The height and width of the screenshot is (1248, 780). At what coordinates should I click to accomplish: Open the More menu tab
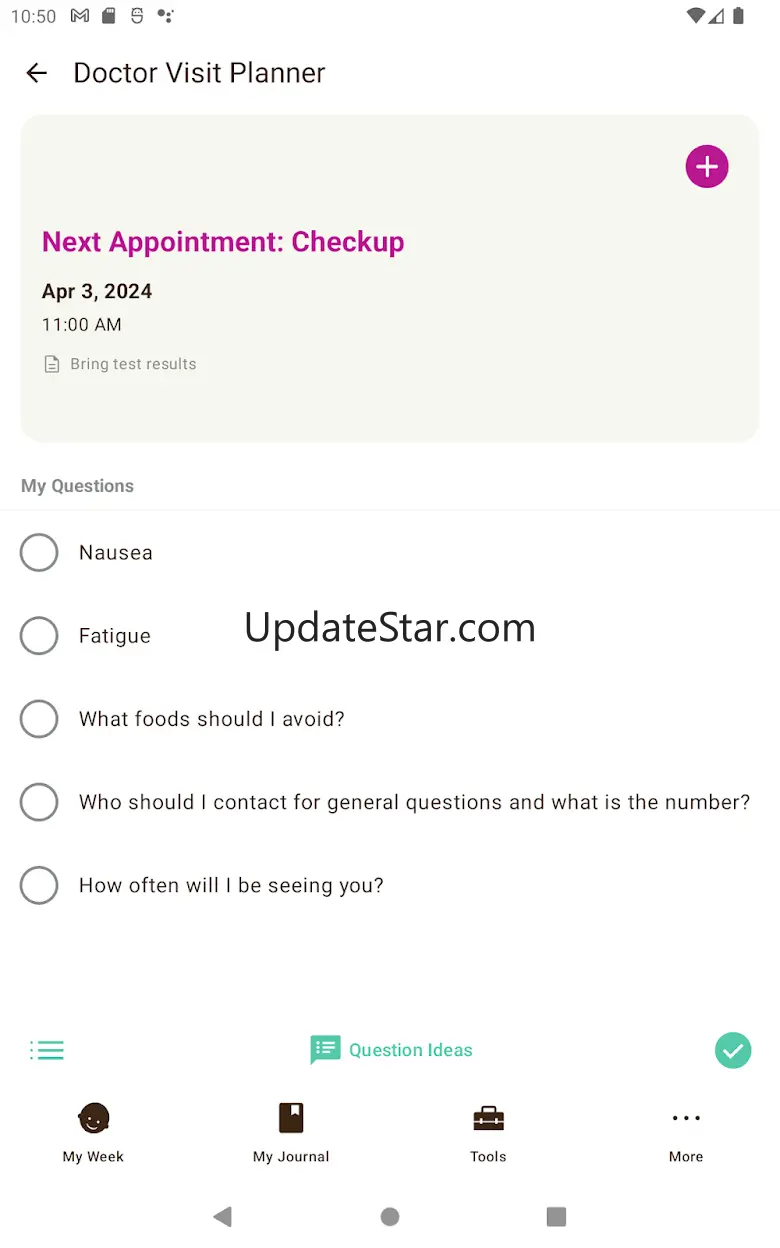686,1132
